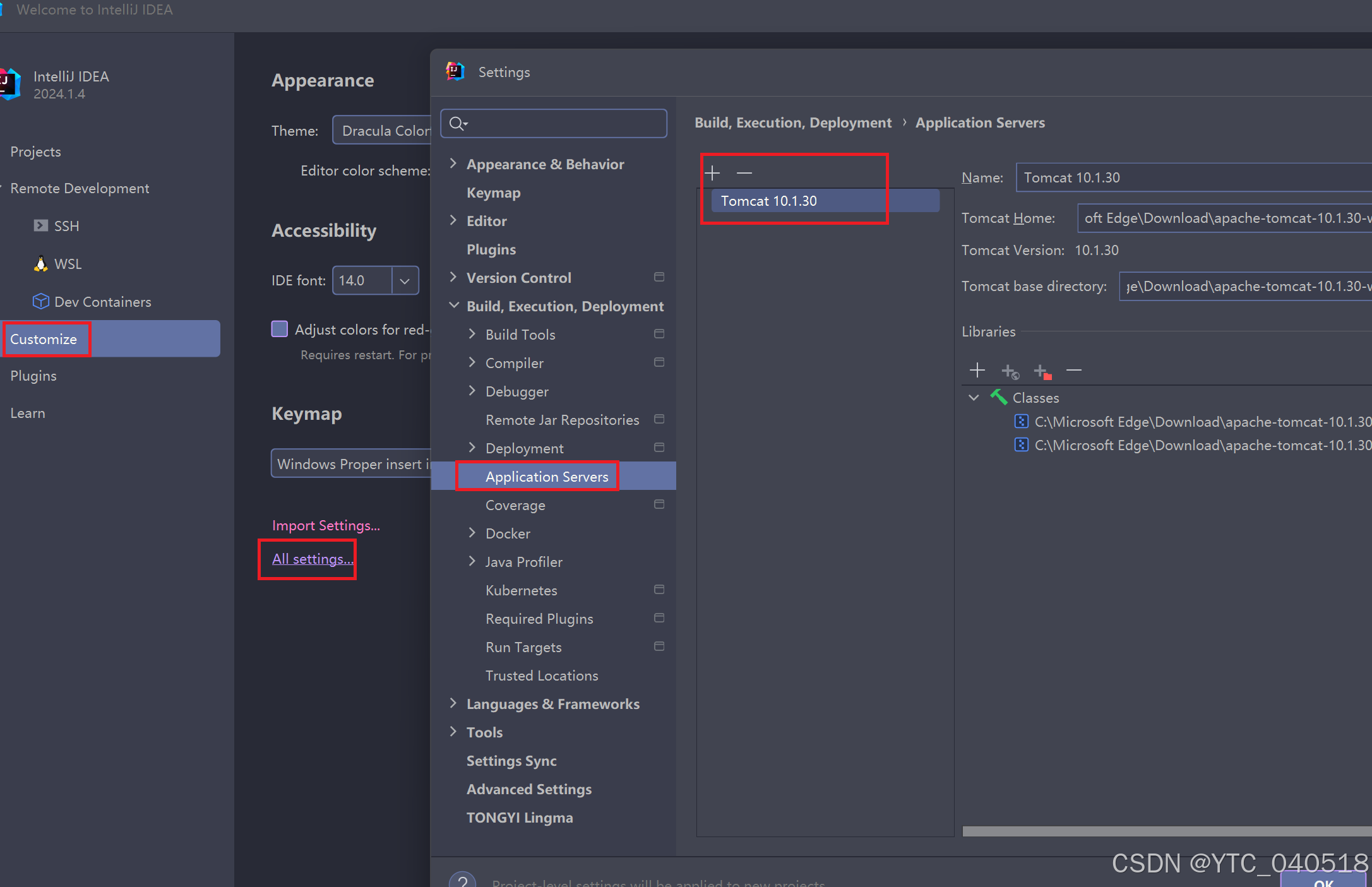The width and height of the screenshot is (1372, 887).
Task: Collapse the Classes library node
Action: click(x=974, y=398)
